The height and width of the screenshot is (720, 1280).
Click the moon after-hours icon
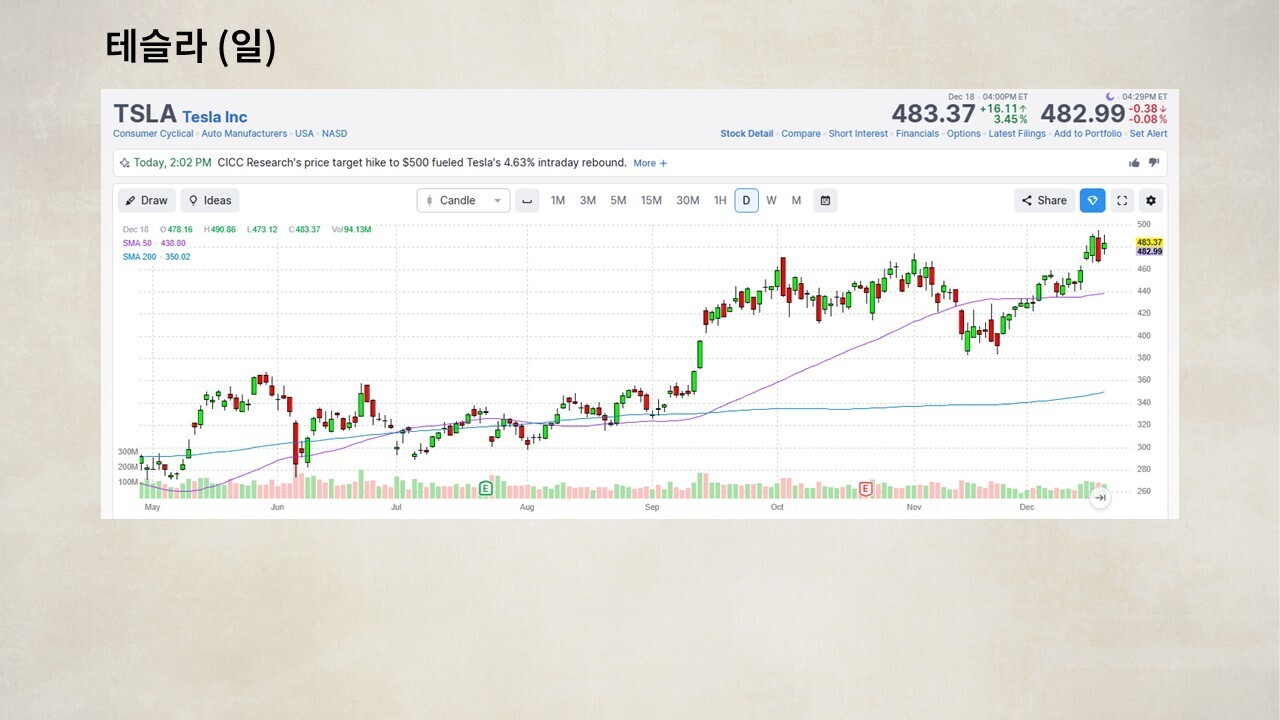click(x=1110, y=96)
